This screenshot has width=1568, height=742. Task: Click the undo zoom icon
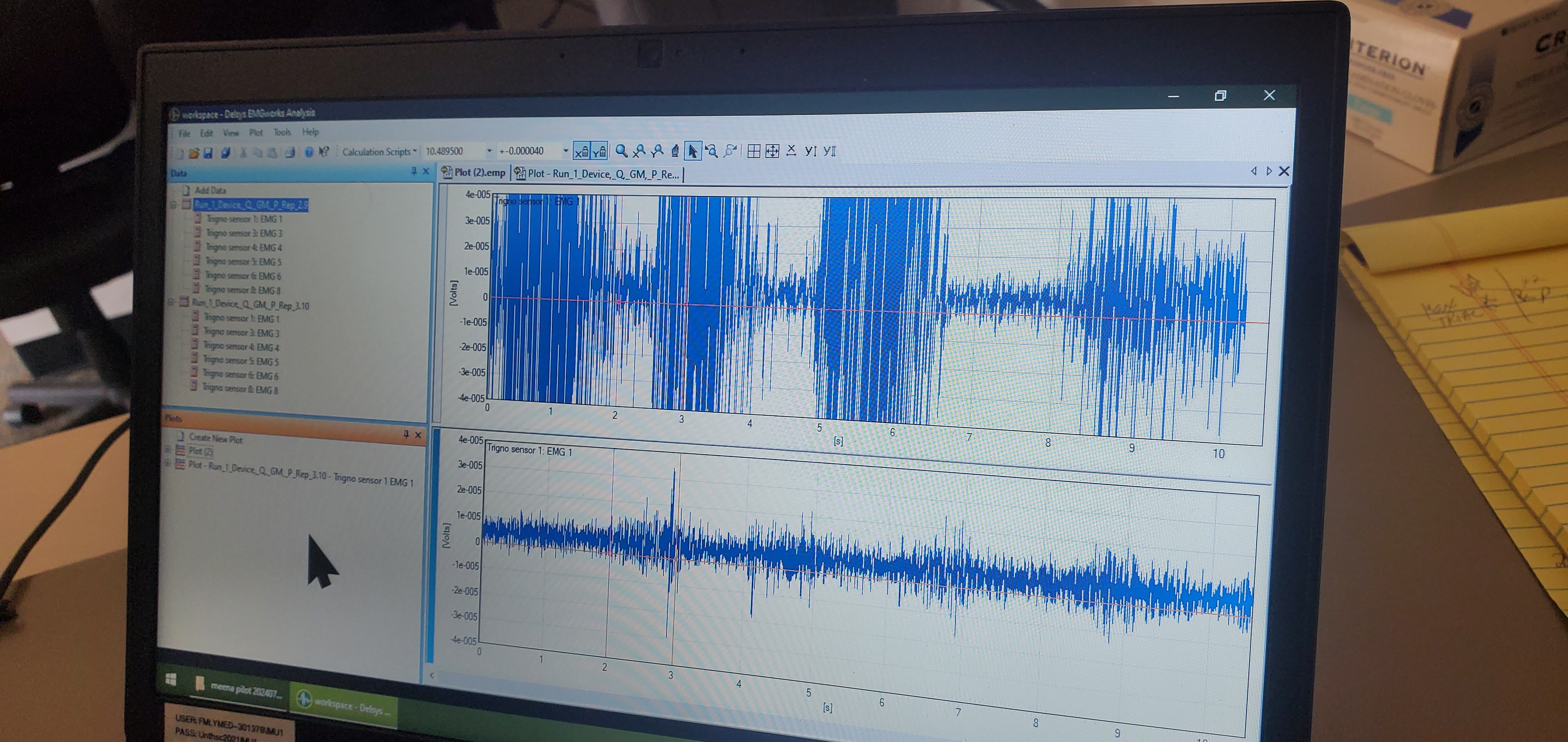tap(711, 151)
